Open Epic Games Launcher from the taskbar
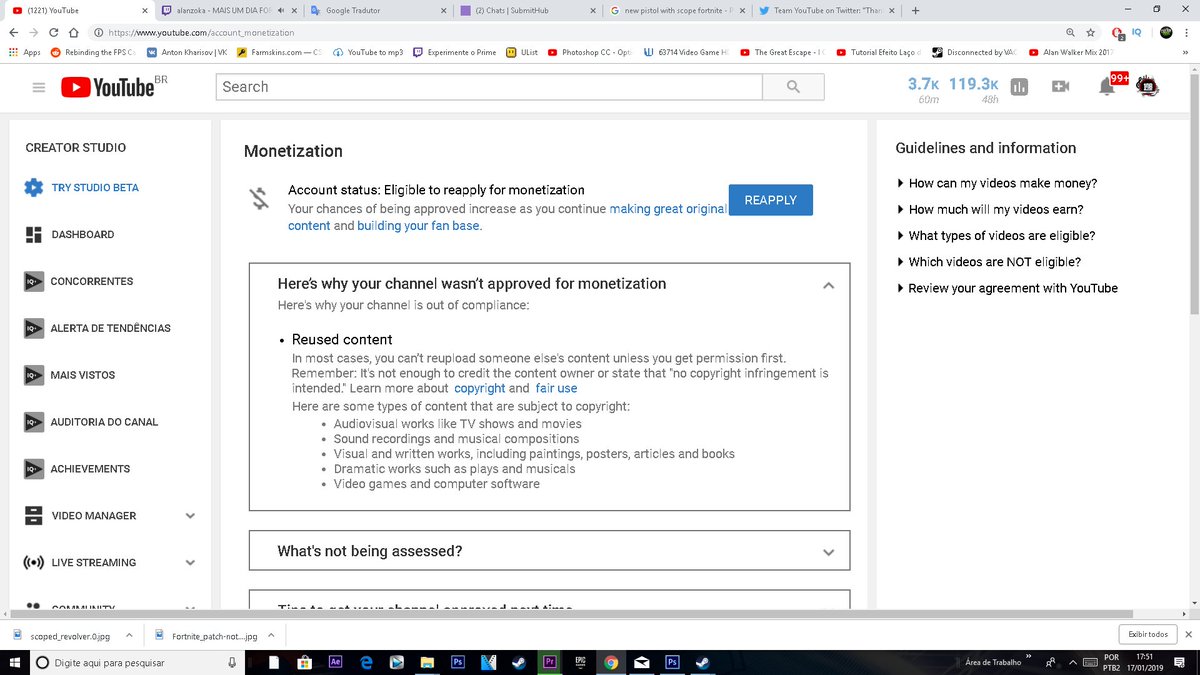Screen dimensions: 1200x675 tap(580, 662)
